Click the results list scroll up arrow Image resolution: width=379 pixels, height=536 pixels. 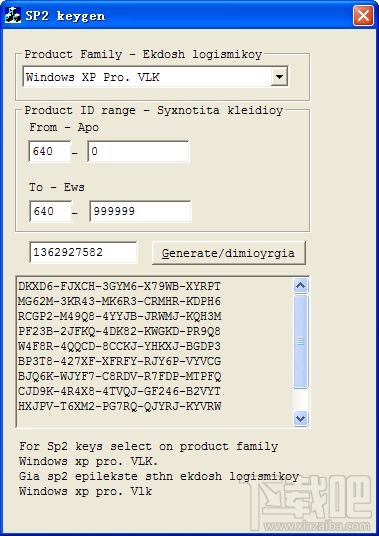301,286
